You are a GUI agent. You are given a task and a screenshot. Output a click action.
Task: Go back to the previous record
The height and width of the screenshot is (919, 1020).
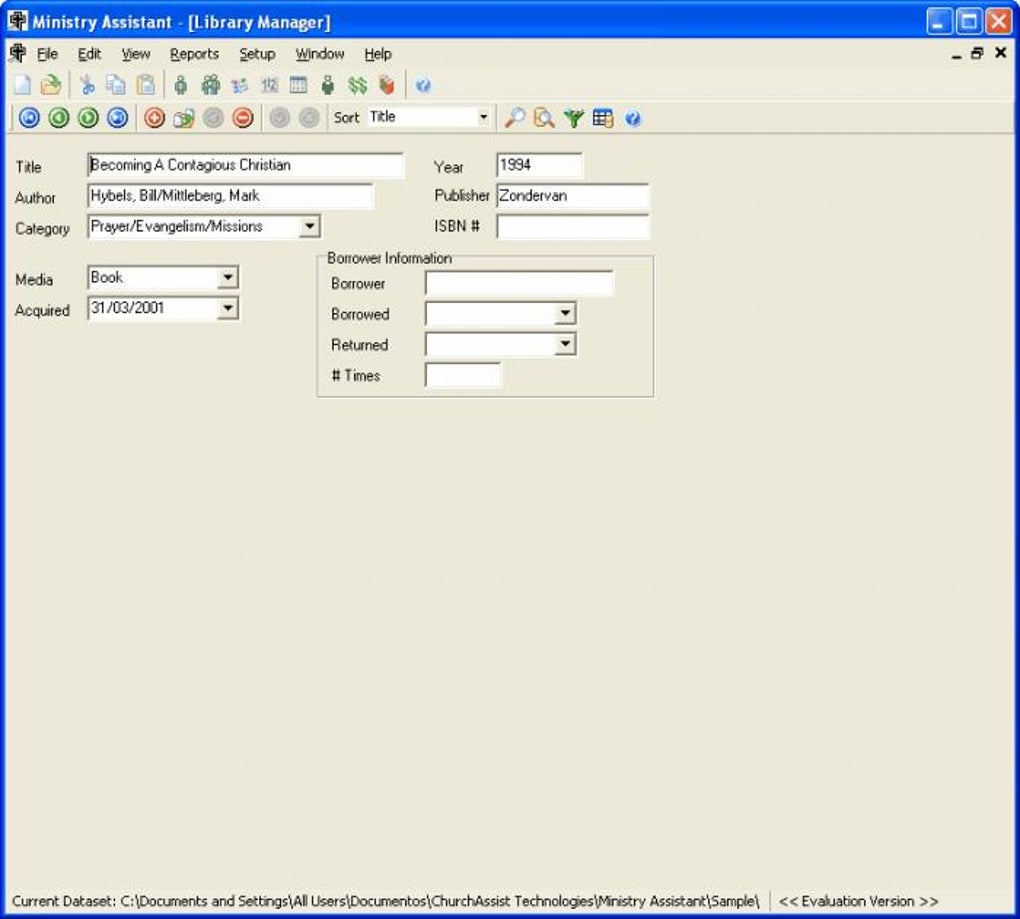pos(58,117)
